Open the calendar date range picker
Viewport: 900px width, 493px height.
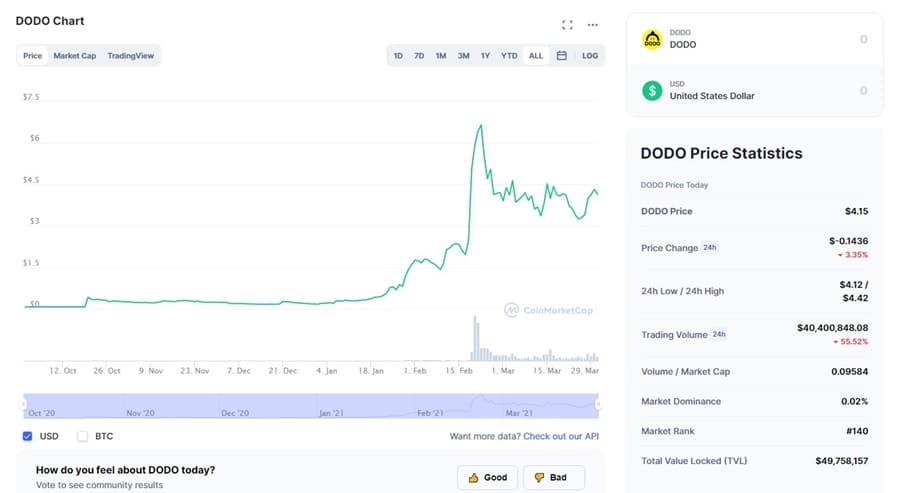point(562,56)
